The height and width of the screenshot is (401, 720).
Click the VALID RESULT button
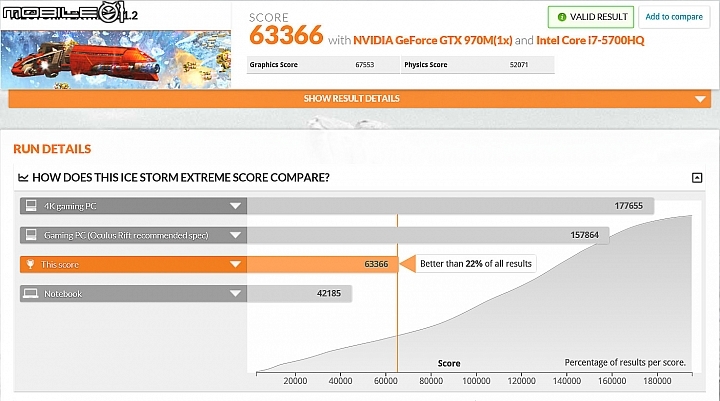click(x=591, y=17)
